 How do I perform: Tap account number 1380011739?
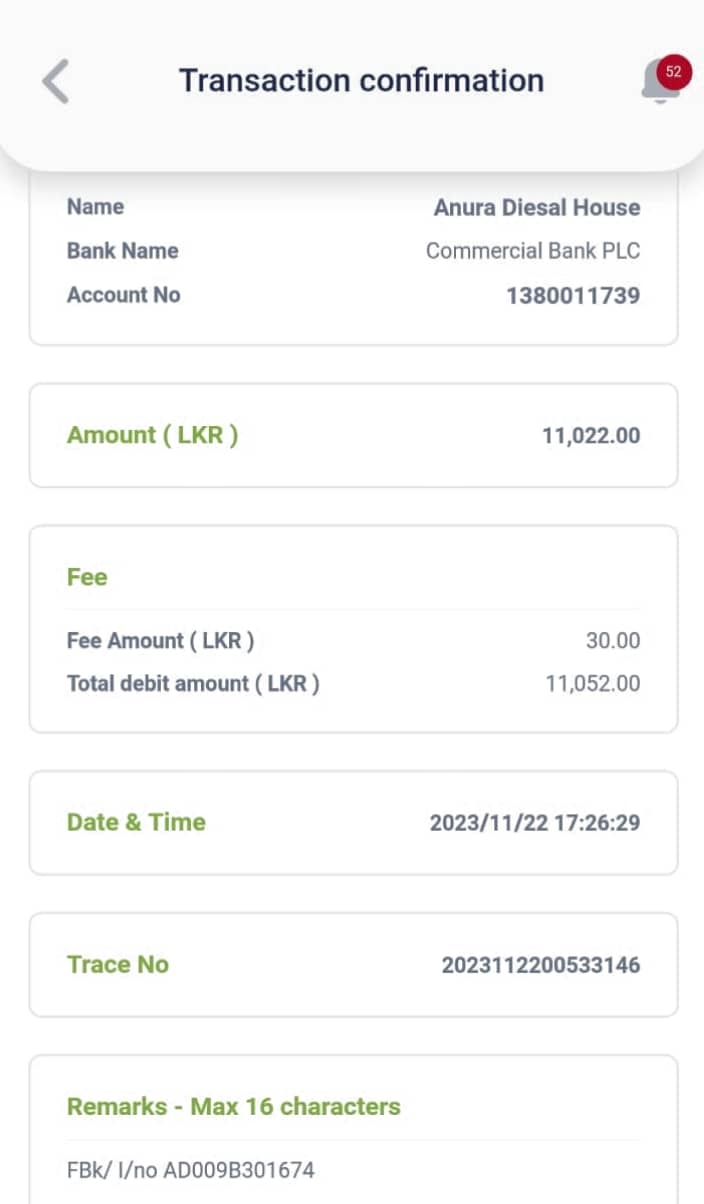[573, 295]
